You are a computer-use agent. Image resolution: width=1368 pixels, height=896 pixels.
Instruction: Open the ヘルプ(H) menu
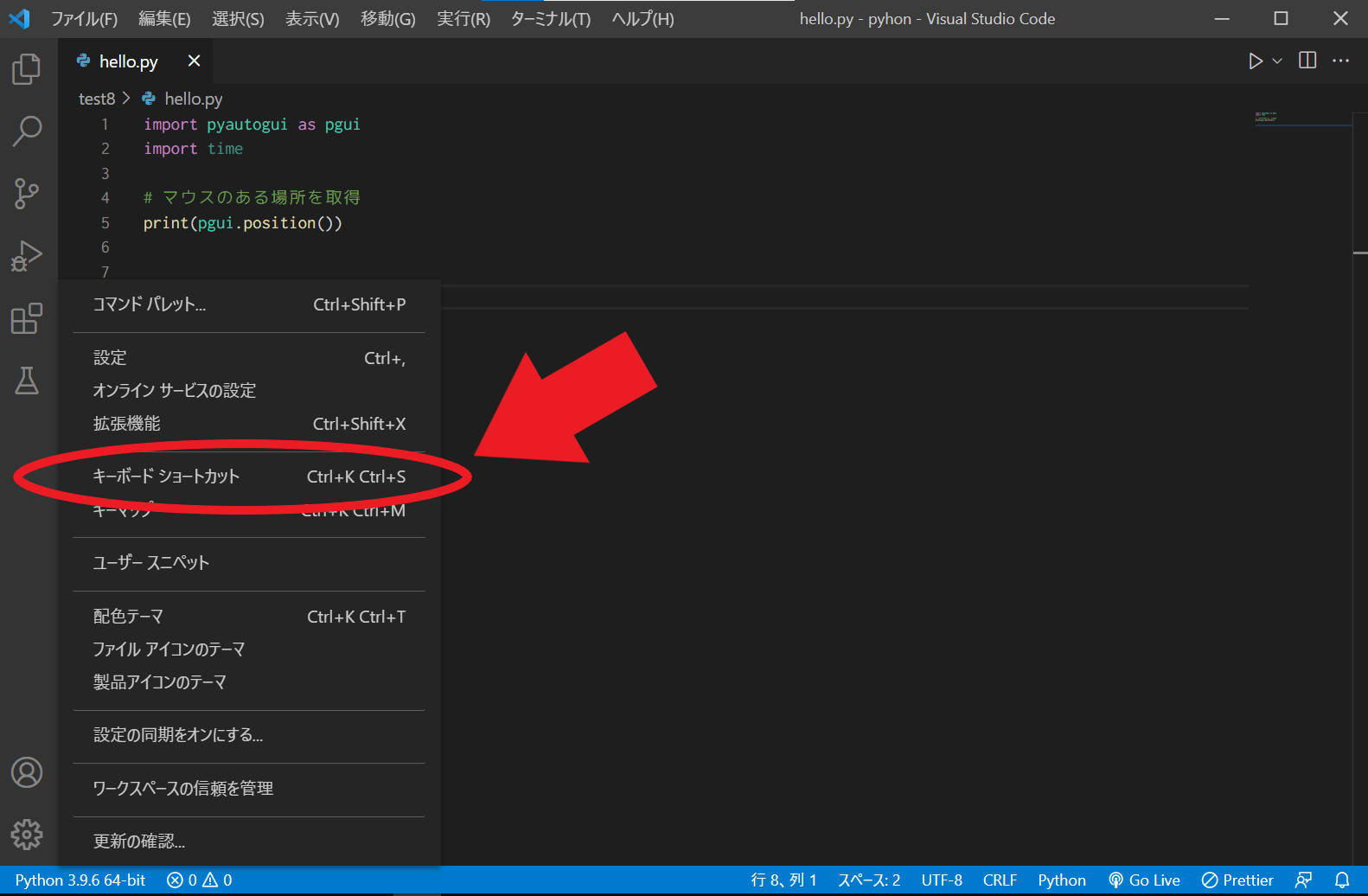click(642, 19)
